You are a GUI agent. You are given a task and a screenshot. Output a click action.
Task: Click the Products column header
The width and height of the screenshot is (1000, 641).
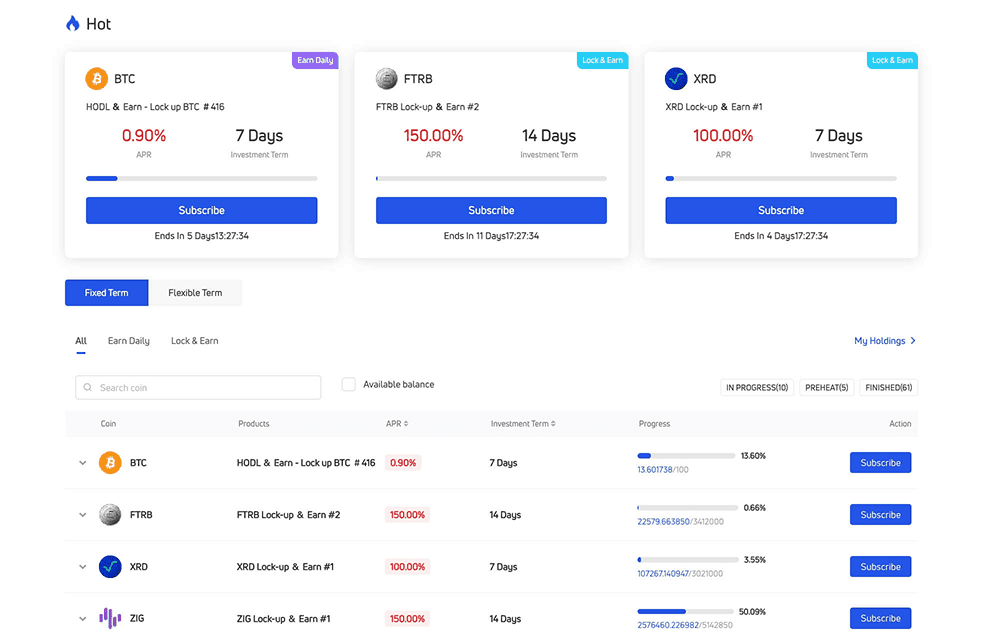pyautogui.click(x=254, y=424)
